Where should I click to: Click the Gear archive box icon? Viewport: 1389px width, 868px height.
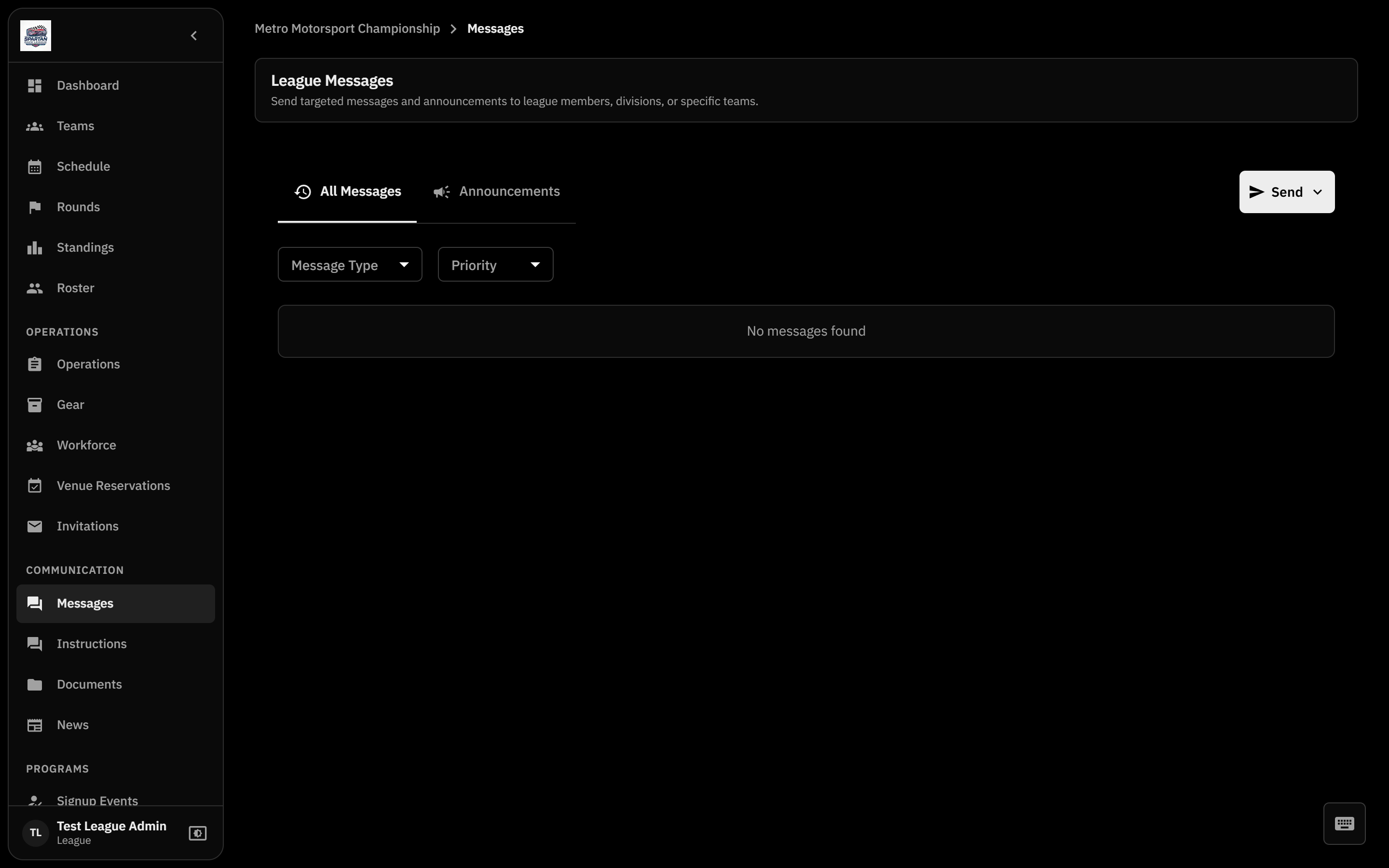[34, 405]
